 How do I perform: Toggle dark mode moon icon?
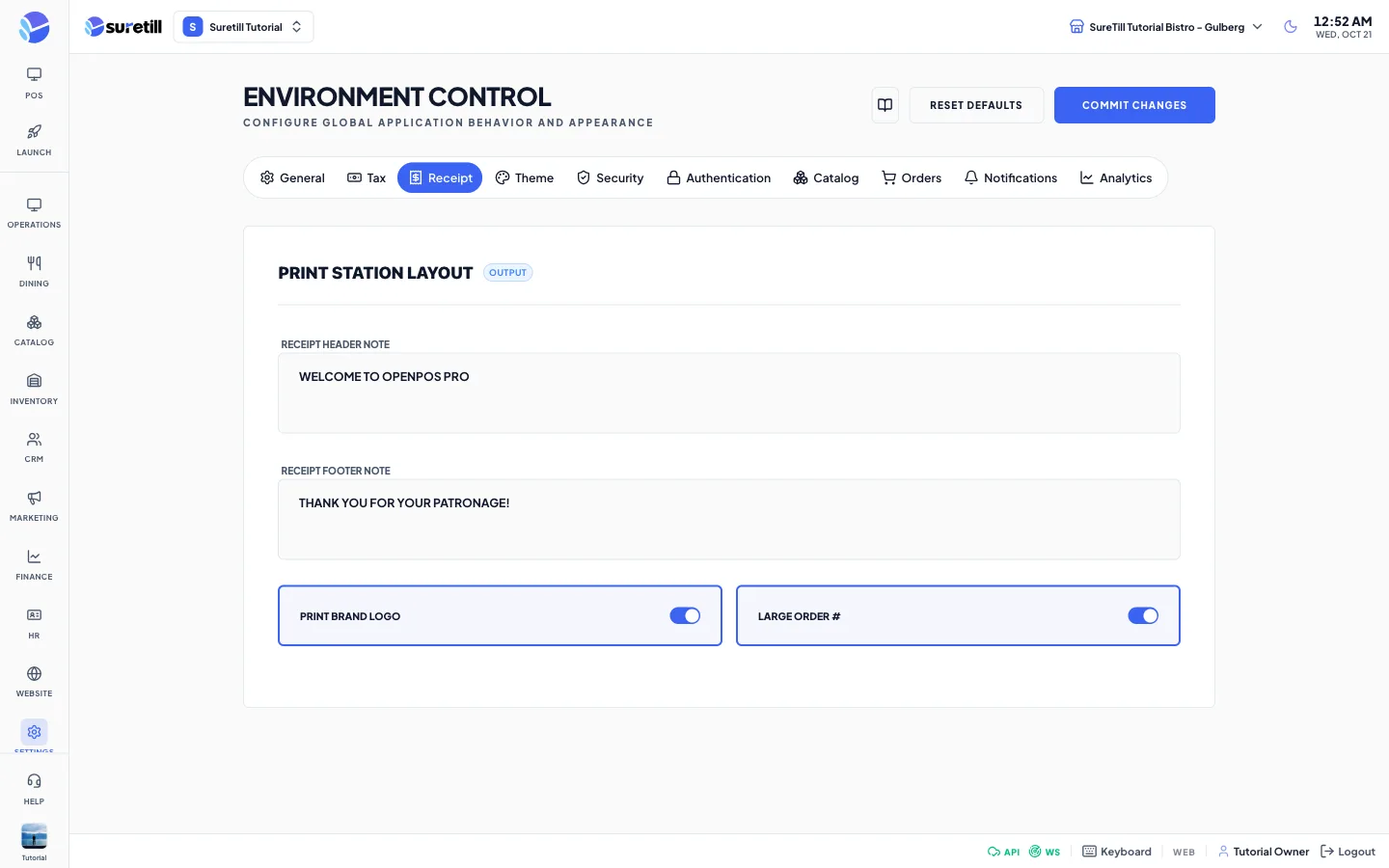click(1291, 27)
